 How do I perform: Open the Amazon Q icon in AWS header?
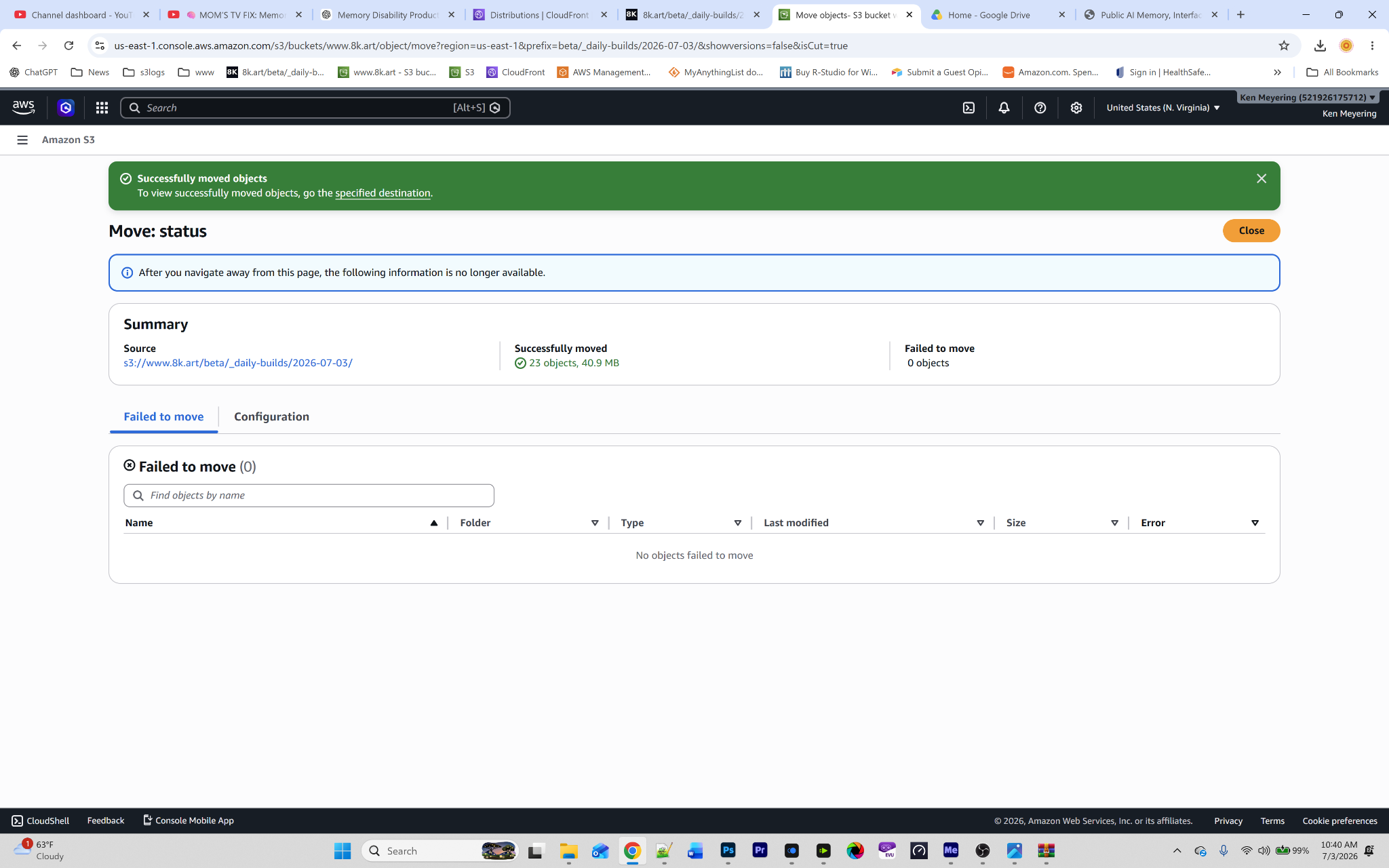click(x=66, y=107)
